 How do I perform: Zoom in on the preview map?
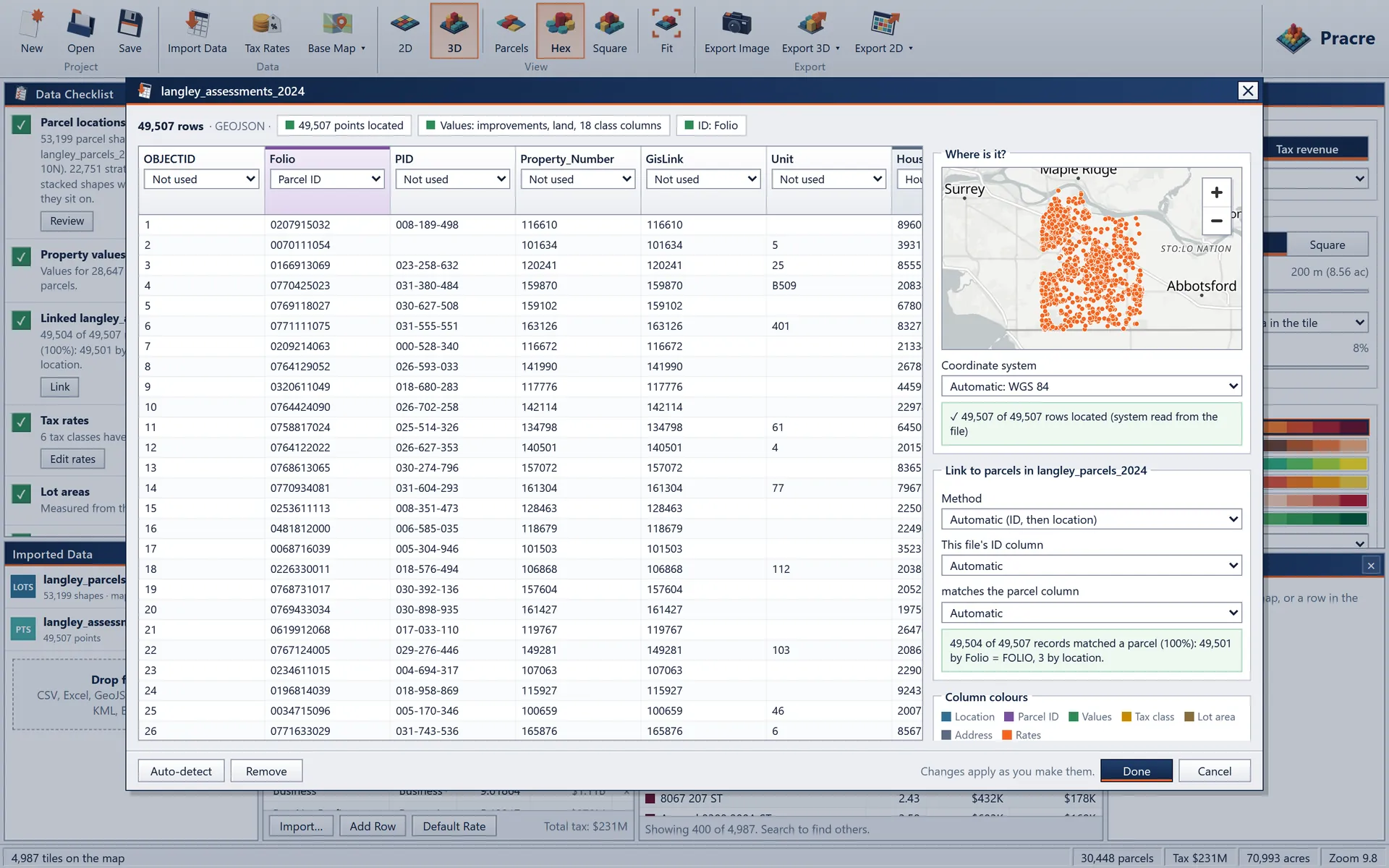(1217, 192)
